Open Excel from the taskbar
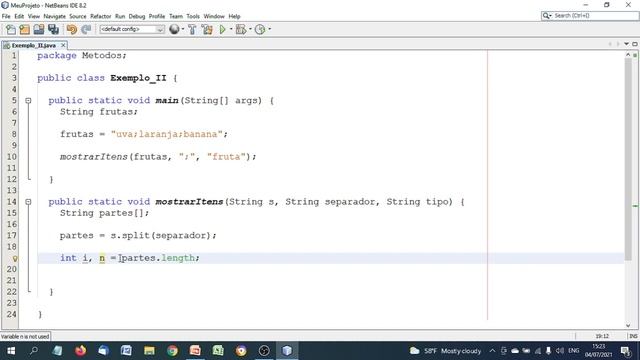The height and width of the screenshot is (360, 640). [x=218, y=351]
